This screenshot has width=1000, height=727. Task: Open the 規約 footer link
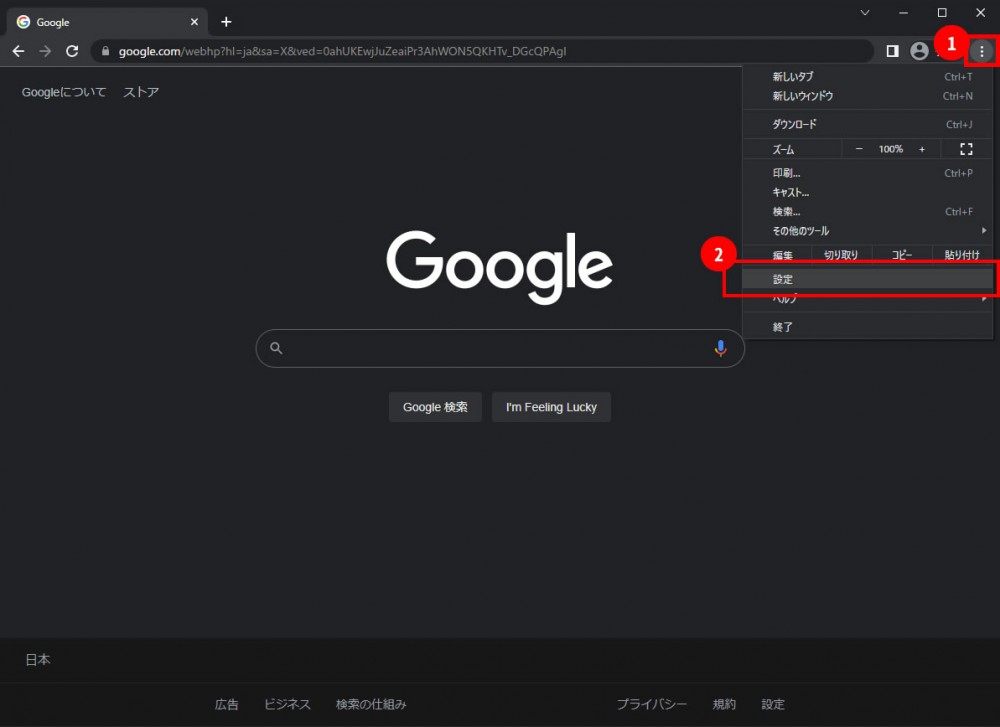724,705
